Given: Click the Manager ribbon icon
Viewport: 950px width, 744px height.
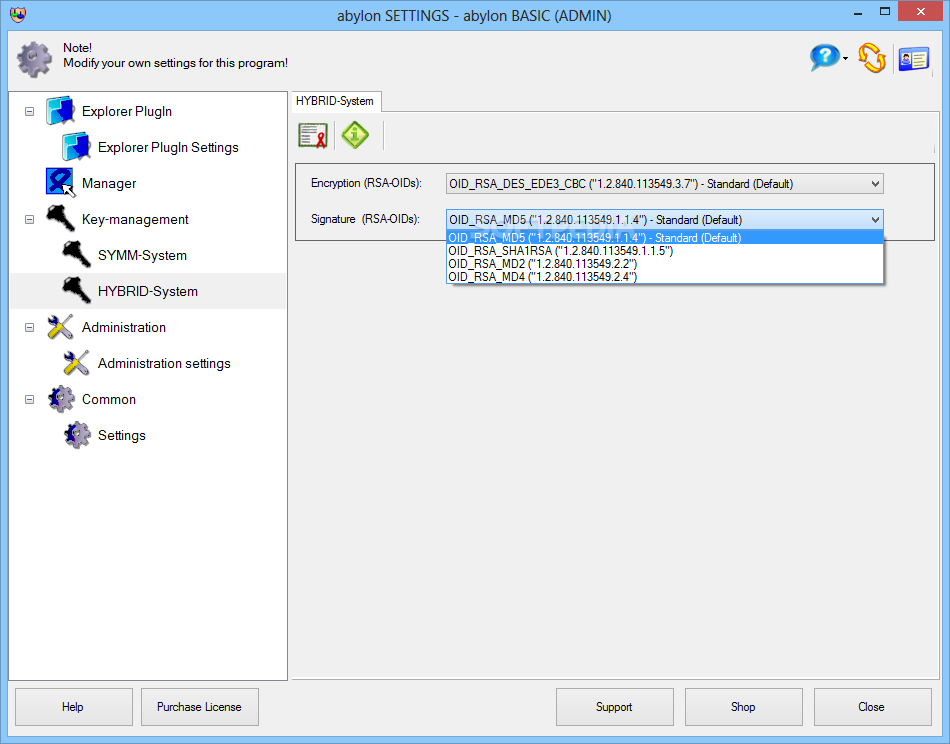Looking at the screenshot, I should coord(60,183).
